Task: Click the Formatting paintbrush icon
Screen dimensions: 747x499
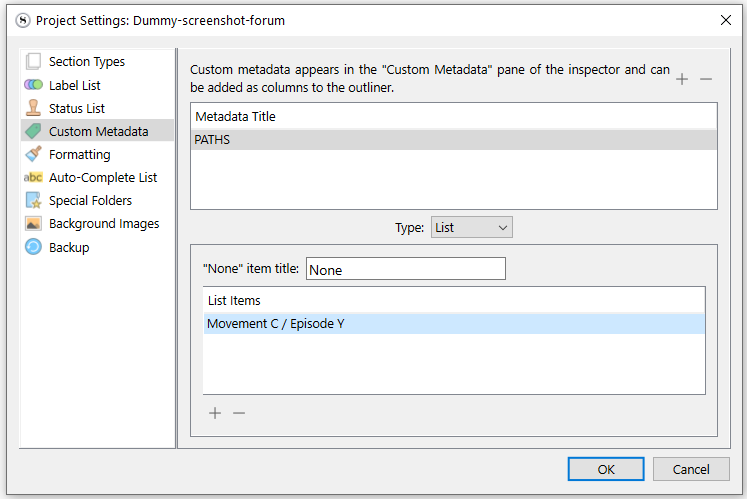Action: [33, 154]
